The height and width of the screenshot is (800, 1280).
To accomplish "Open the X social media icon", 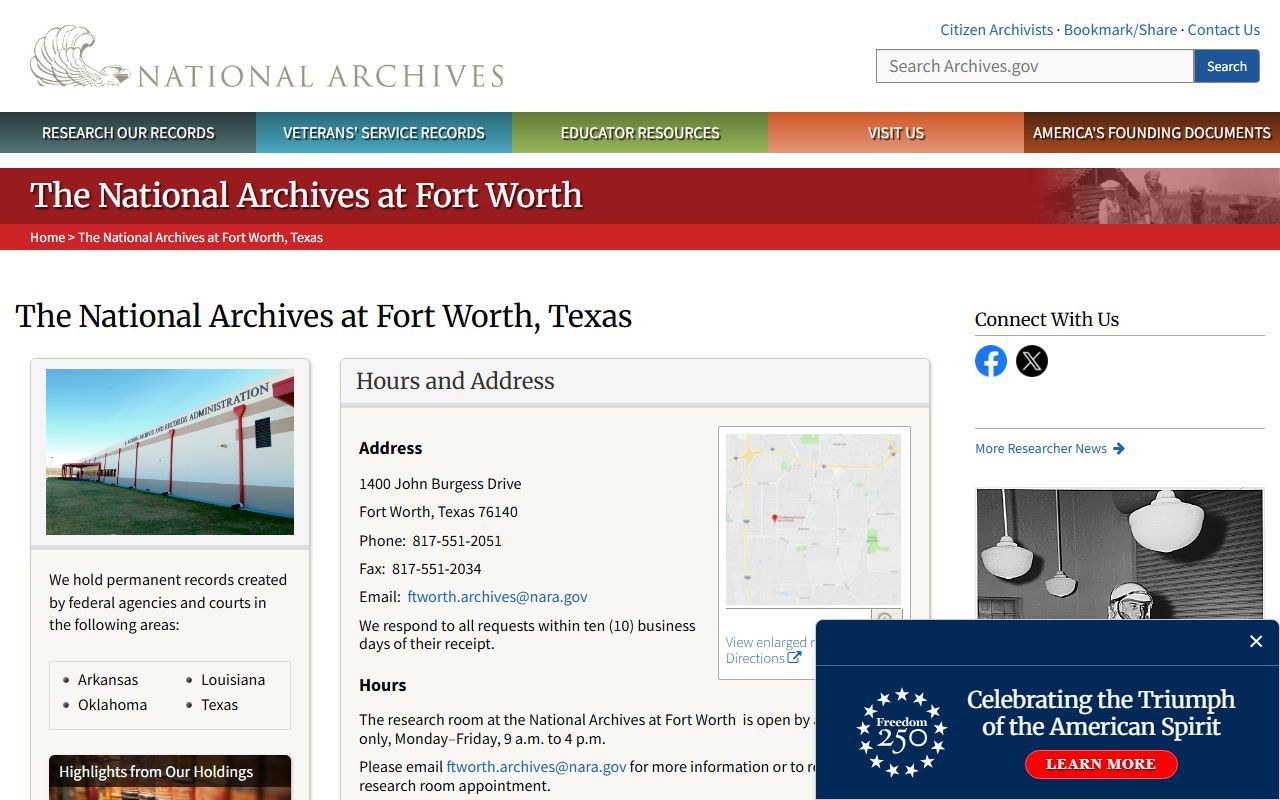I will tap(1032, 361).
